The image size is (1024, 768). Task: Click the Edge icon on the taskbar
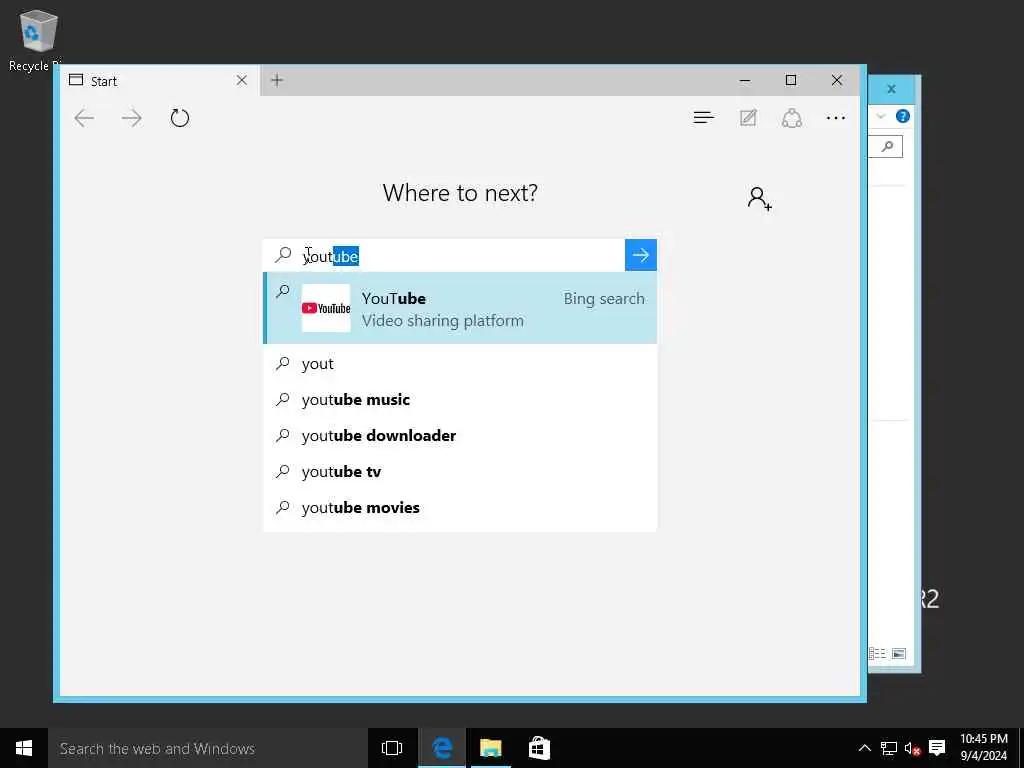coord(442,748)
